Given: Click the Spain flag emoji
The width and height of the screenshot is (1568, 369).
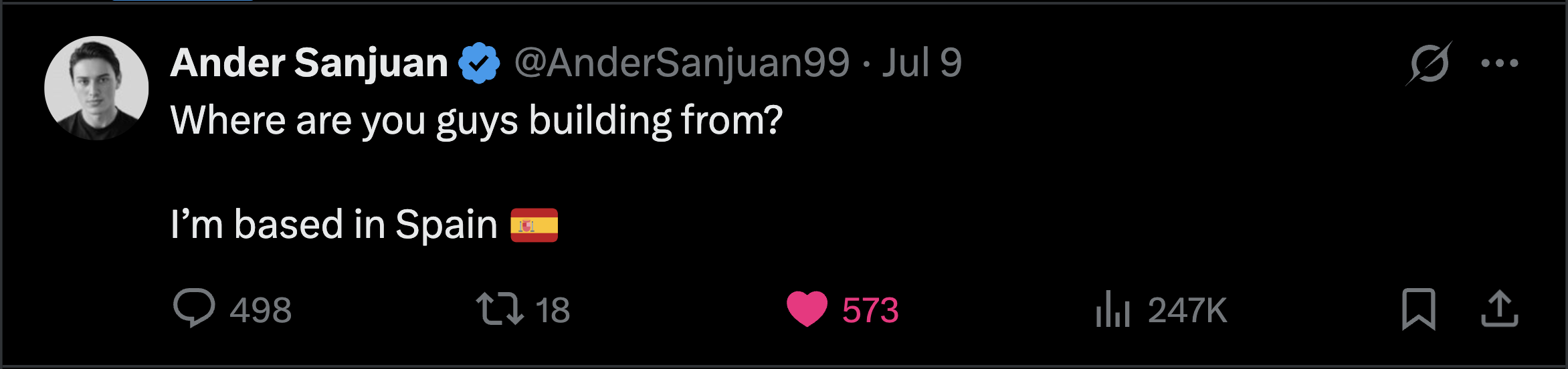Looking at the screenshot, I should 534,225.
